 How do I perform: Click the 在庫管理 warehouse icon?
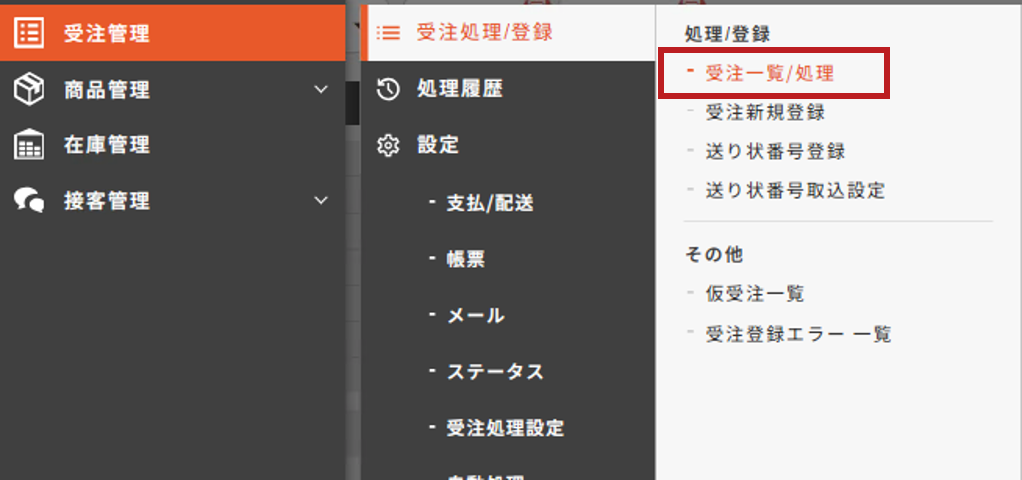[29, 145]
